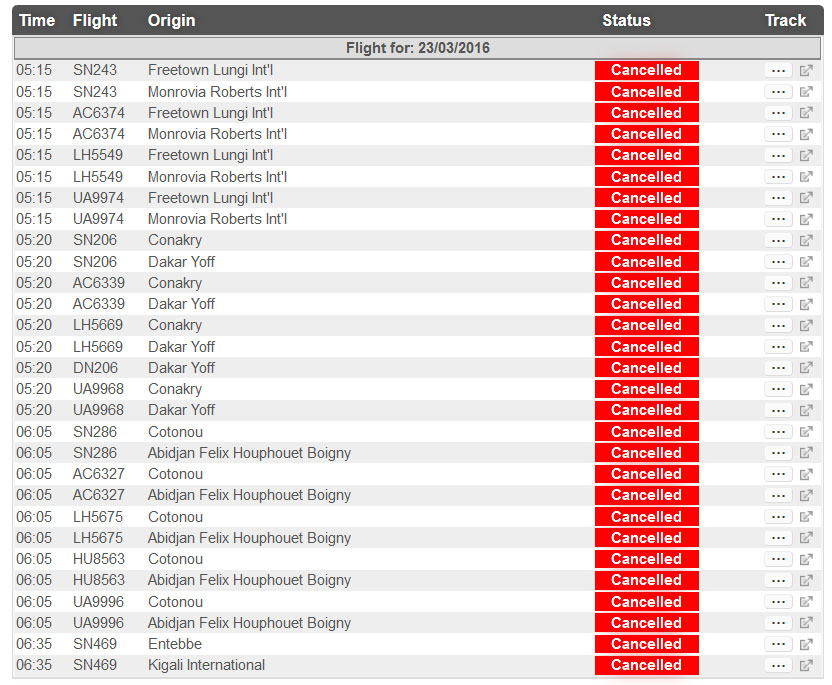
Task: Click ellipsis button for UA9968 Dakar Yoff
Action: pos(778,410)
